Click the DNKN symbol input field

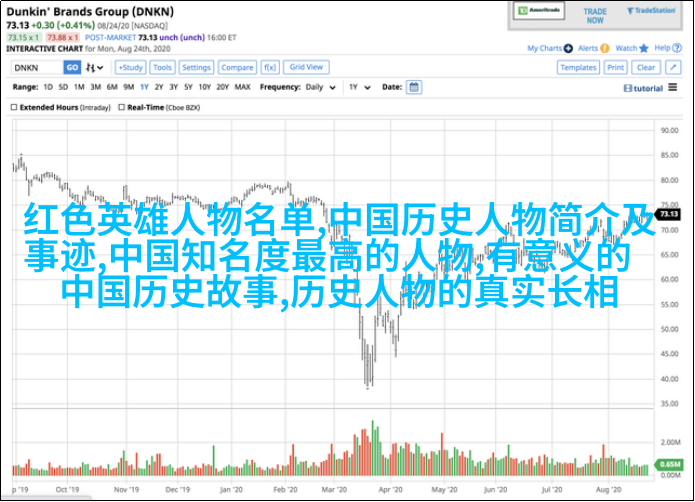37,68
